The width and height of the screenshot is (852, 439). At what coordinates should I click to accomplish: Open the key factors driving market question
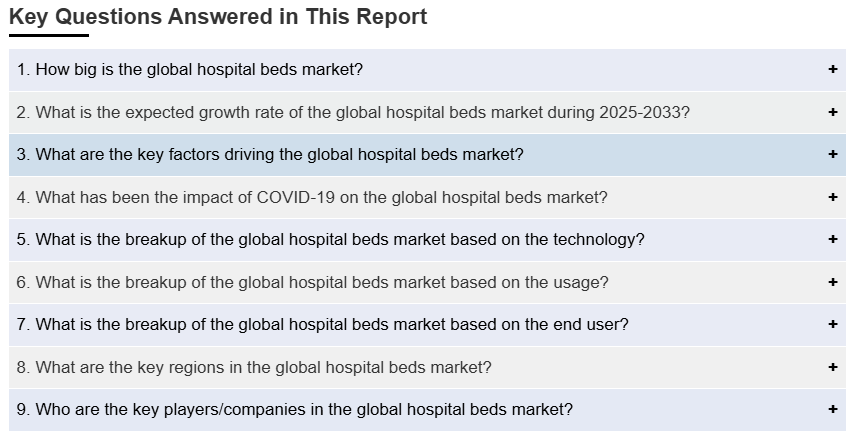pos(270,155)
